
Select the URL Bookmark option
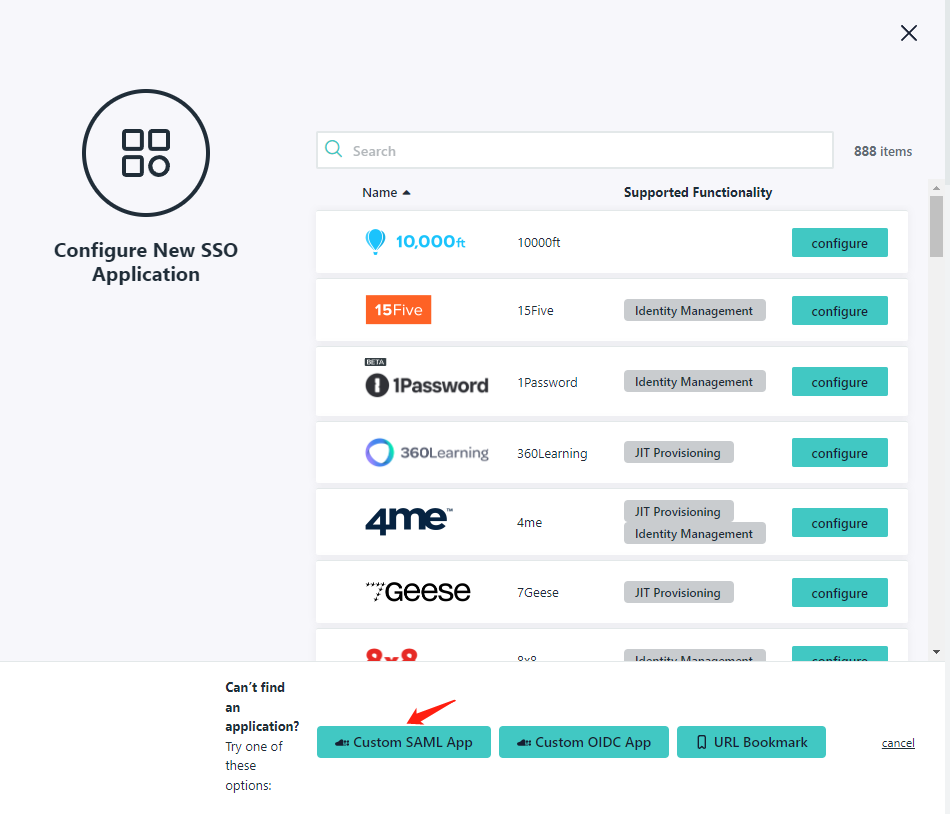tap(751, 742)
